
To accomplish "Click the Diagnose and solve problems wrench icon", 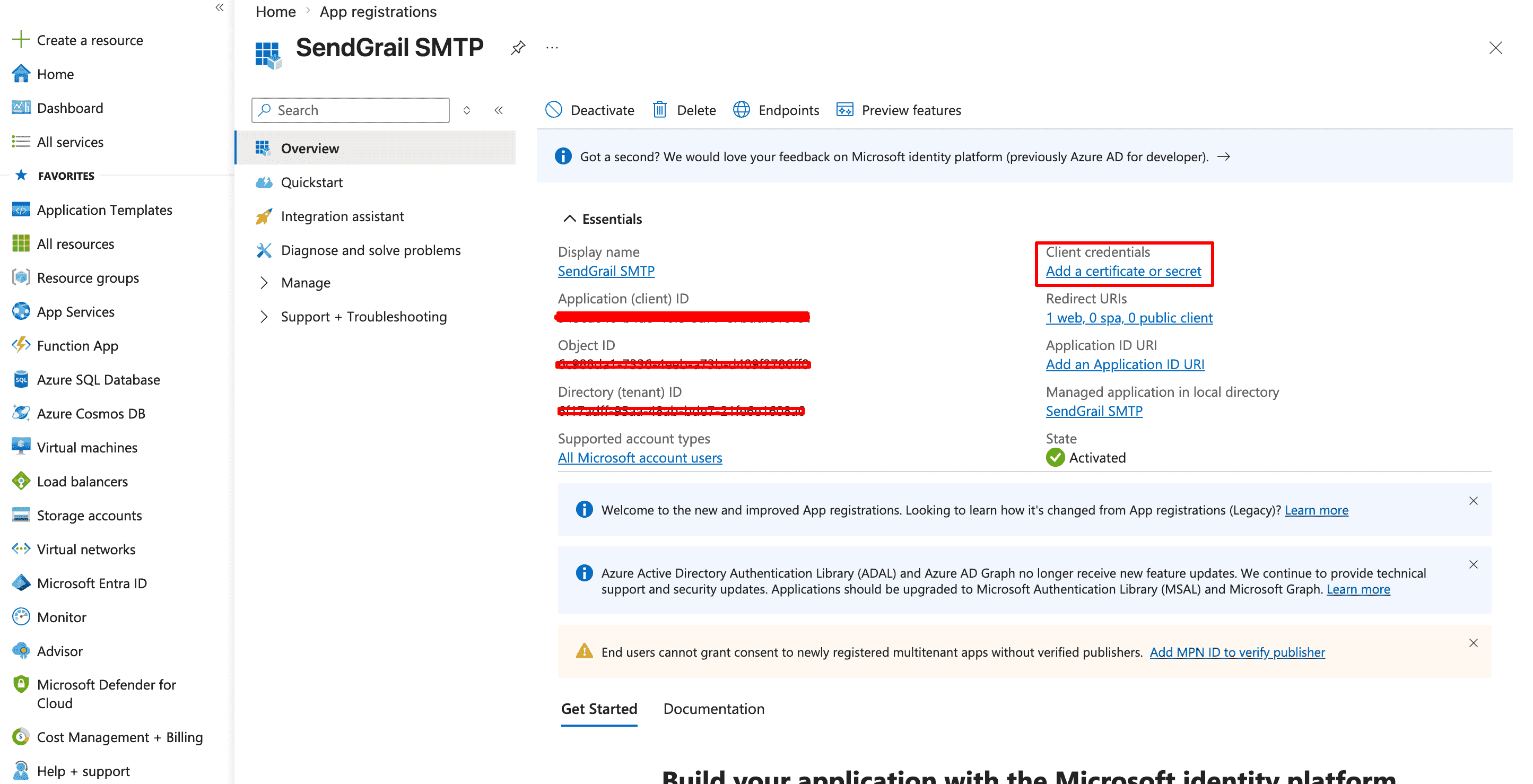I will 264,250.
